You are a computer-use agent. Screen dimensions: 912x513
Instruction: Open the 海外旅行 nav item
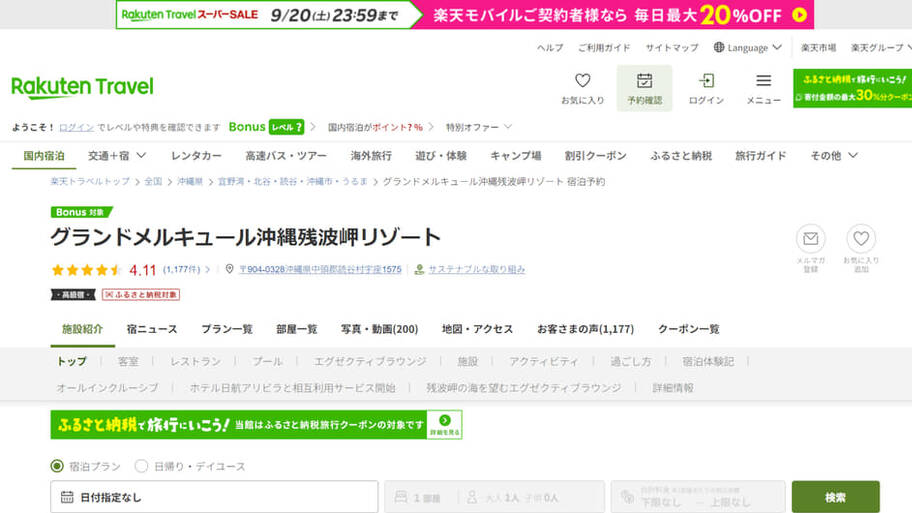371,155
